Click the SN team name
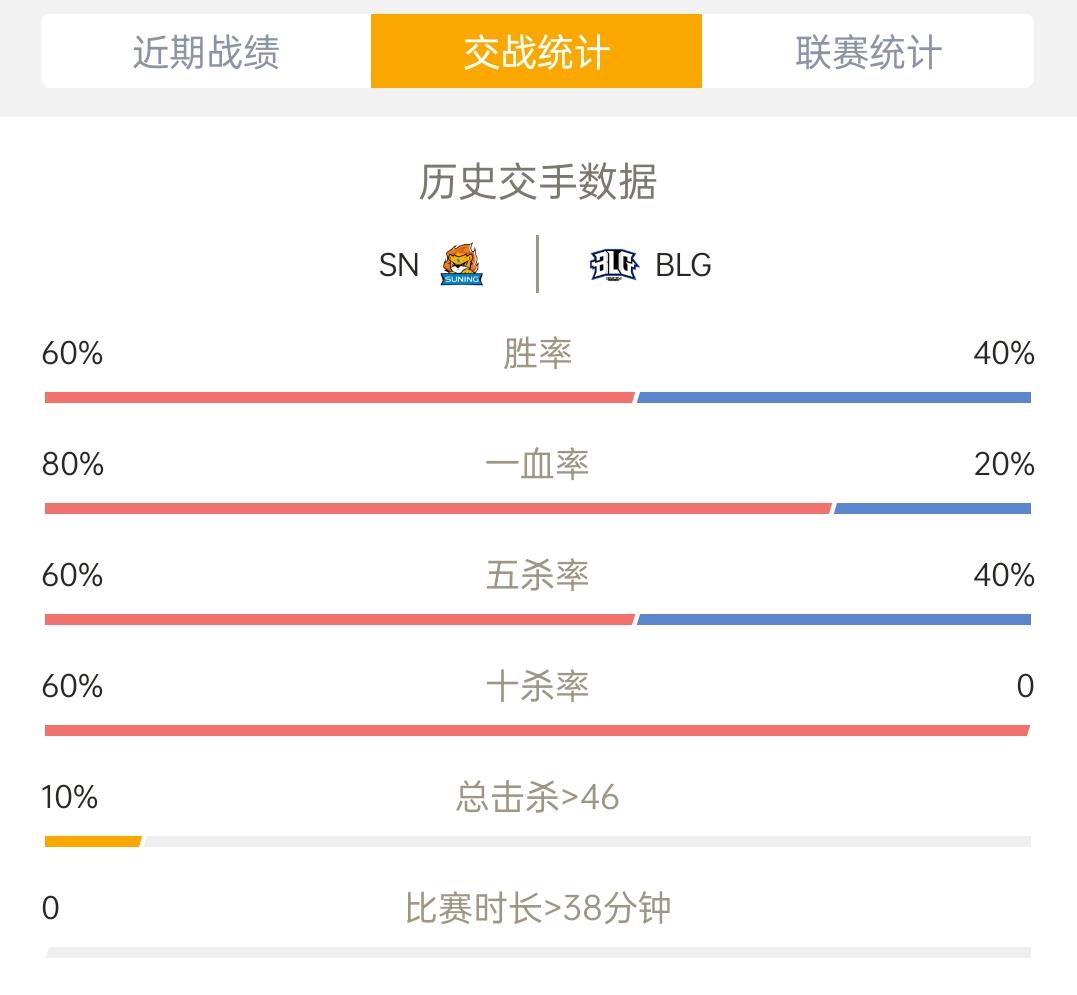 click(x=399, y=265)
